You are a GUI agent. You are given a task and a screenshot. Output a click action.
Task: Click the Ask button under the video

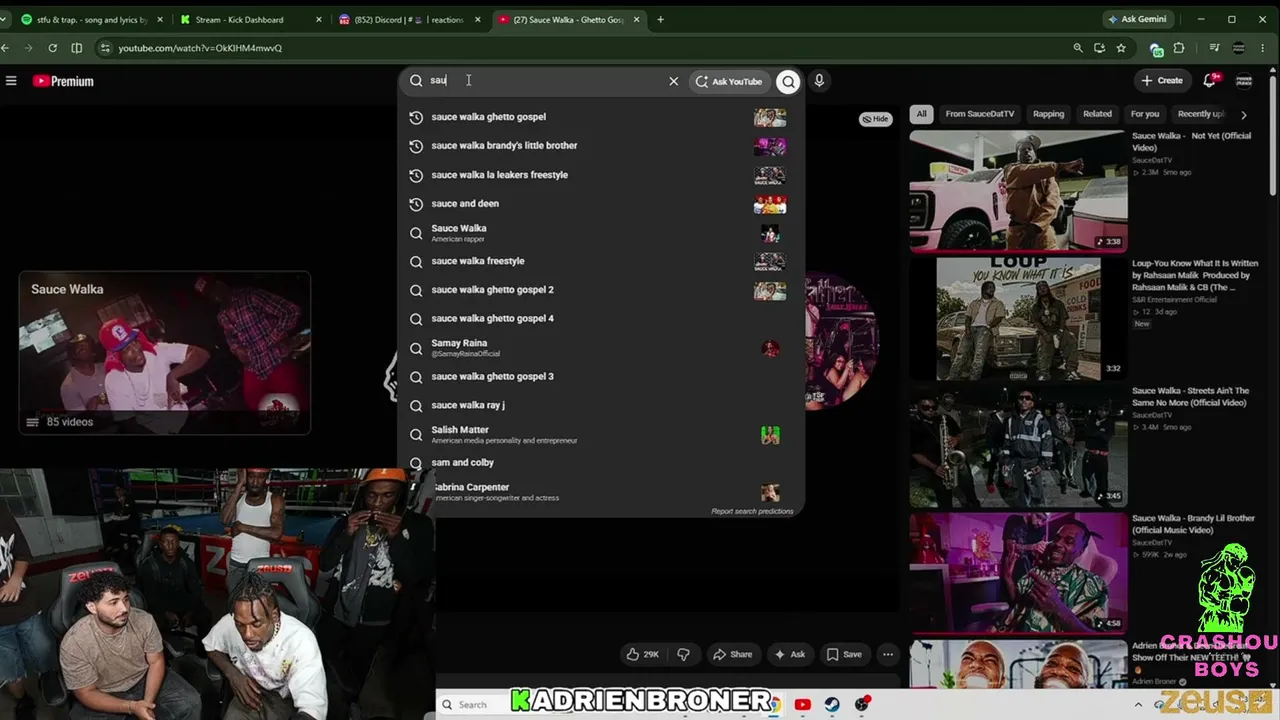point(788,655)
